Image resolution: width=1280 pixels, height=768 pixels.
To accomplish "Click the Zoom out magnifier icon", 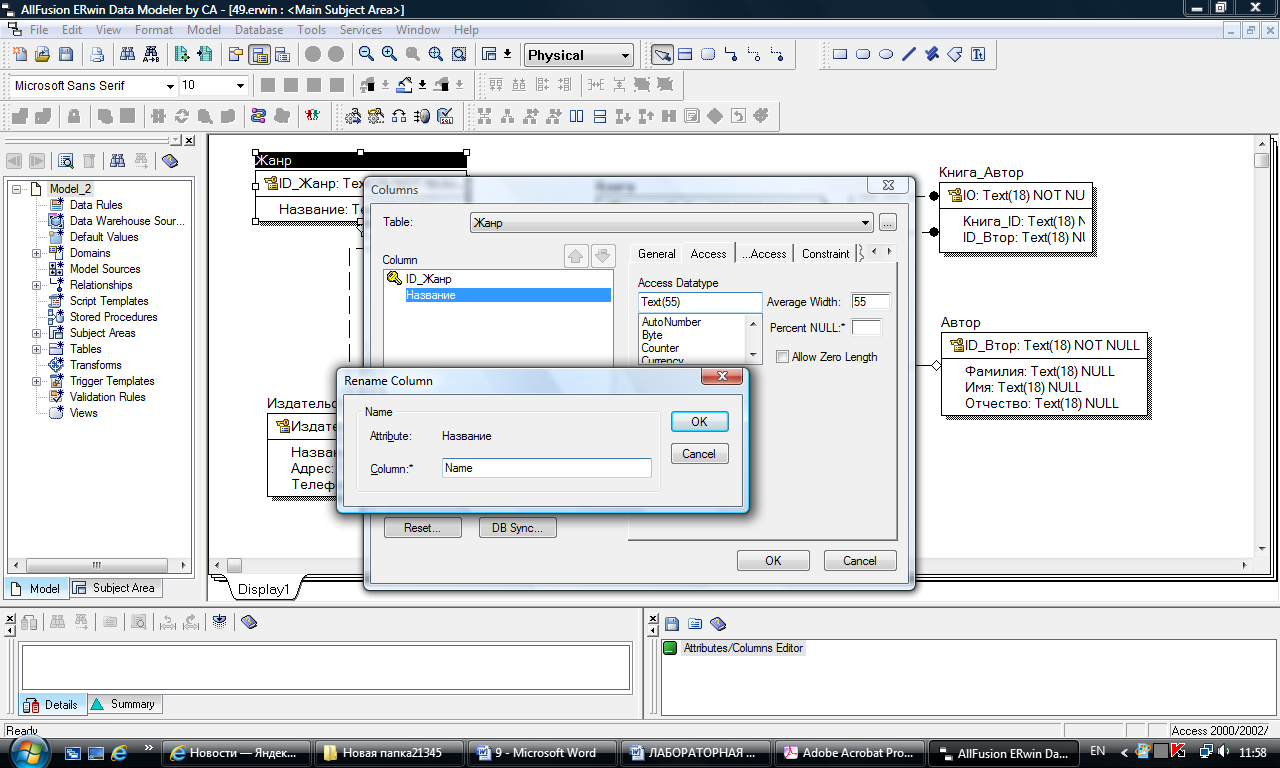I will [x=366, y=55].
